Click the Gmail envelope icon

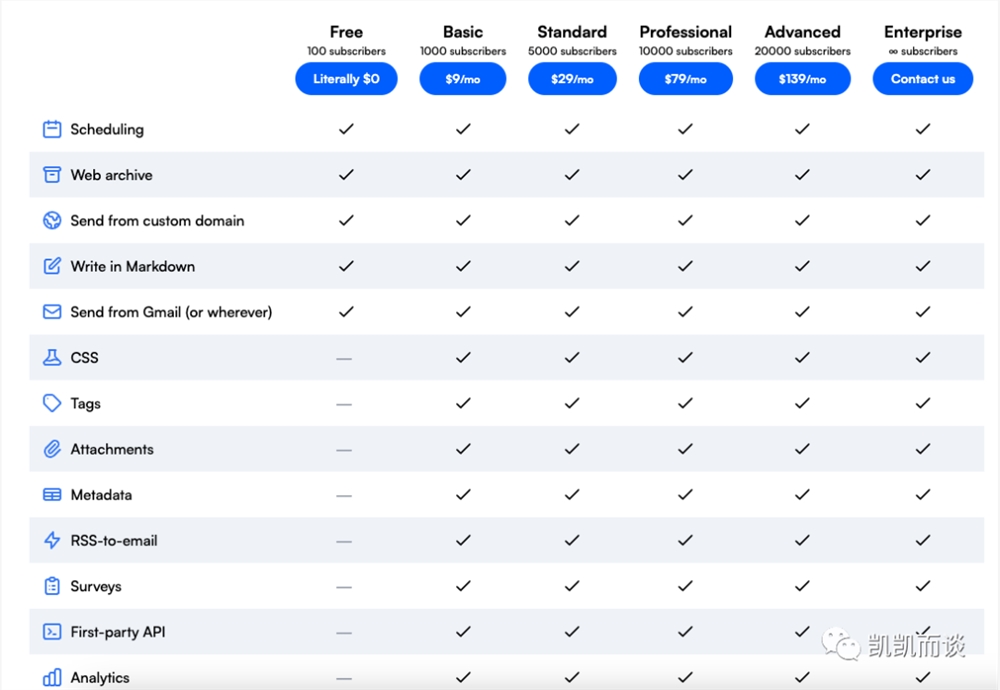(52, 312)
